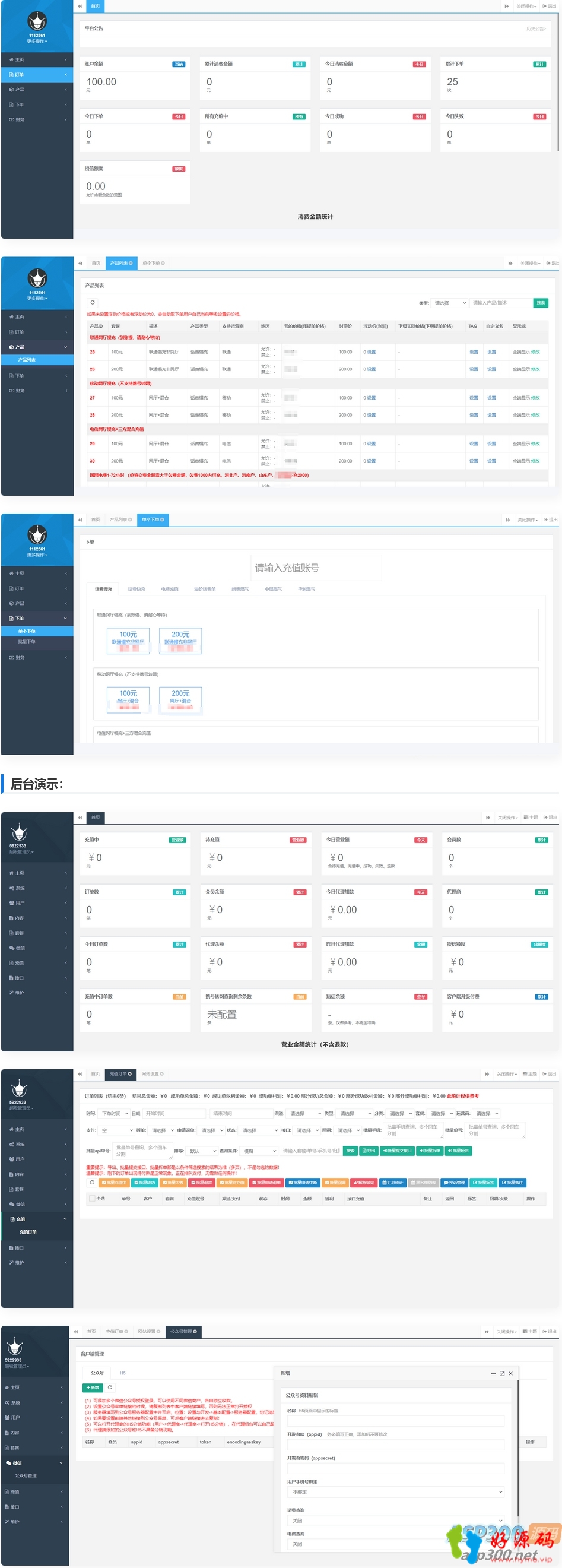Click the 用户 people icon on admin 首页 dashboard sidebar
The image size is (562, 1568).
11,902
